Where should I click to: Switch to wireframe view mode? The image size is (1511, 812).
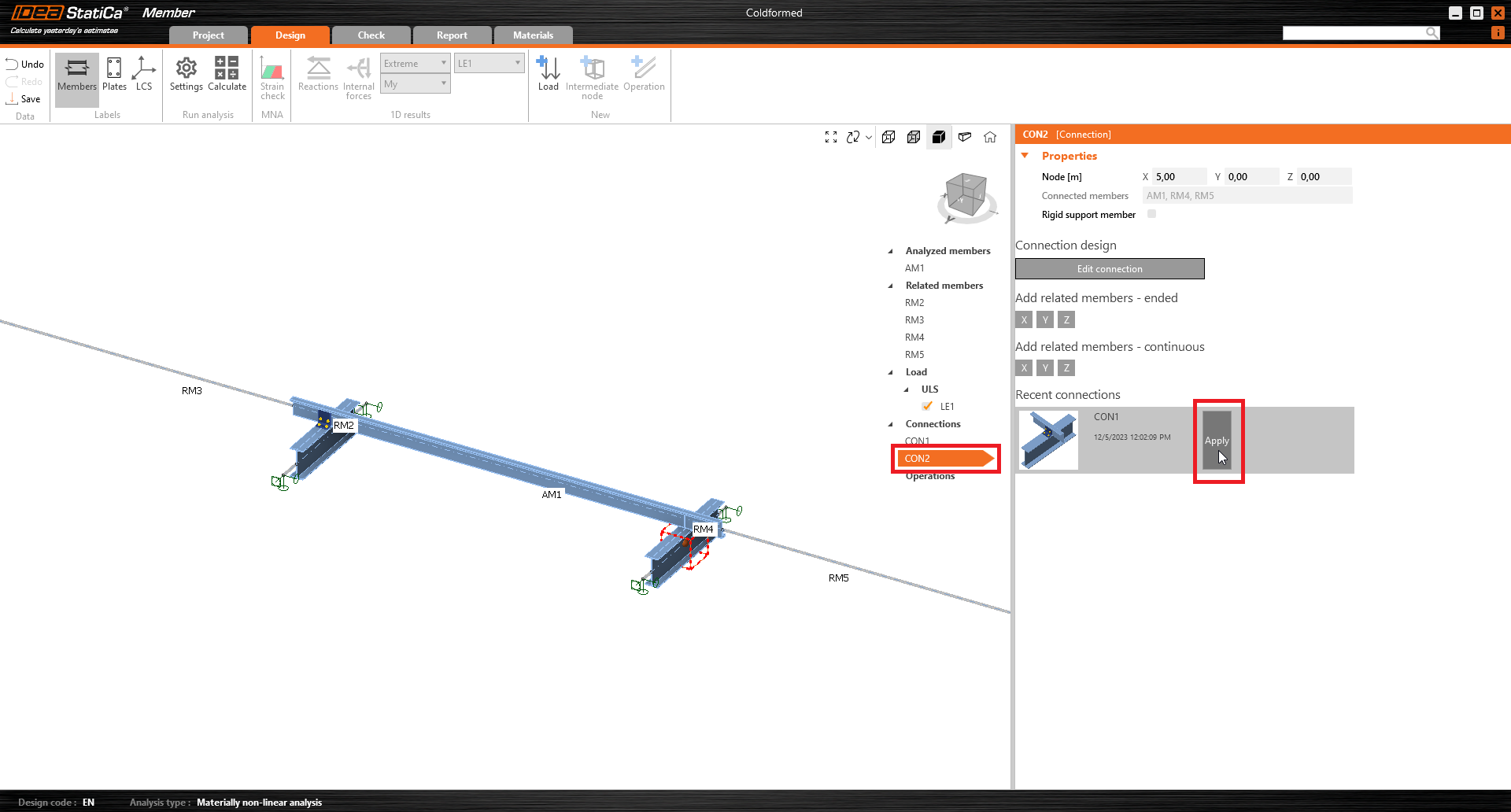(888, 138)
